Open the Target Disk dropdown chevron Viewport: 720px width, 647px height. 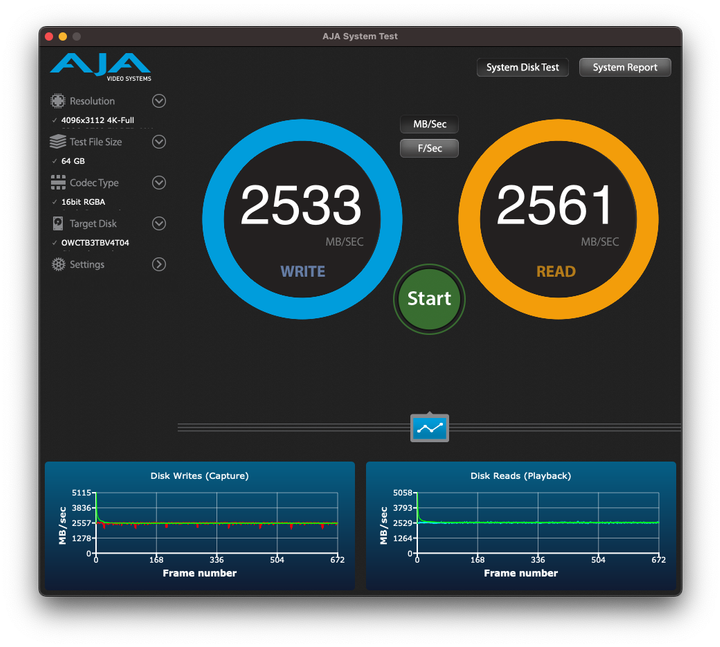[158, 224]
